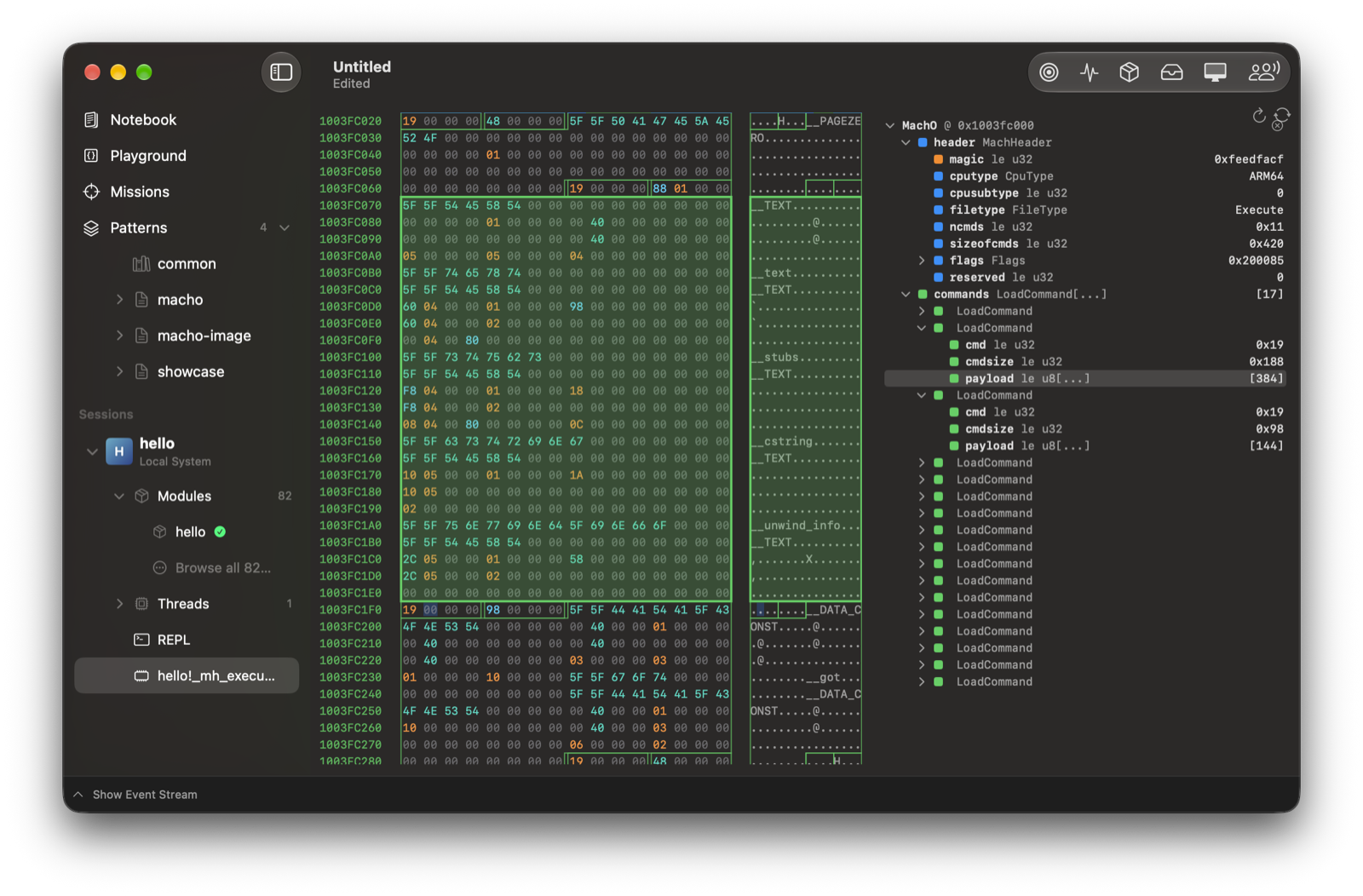Expand the macho-image pattern
1363x896 pixels.
pos(119,336)
